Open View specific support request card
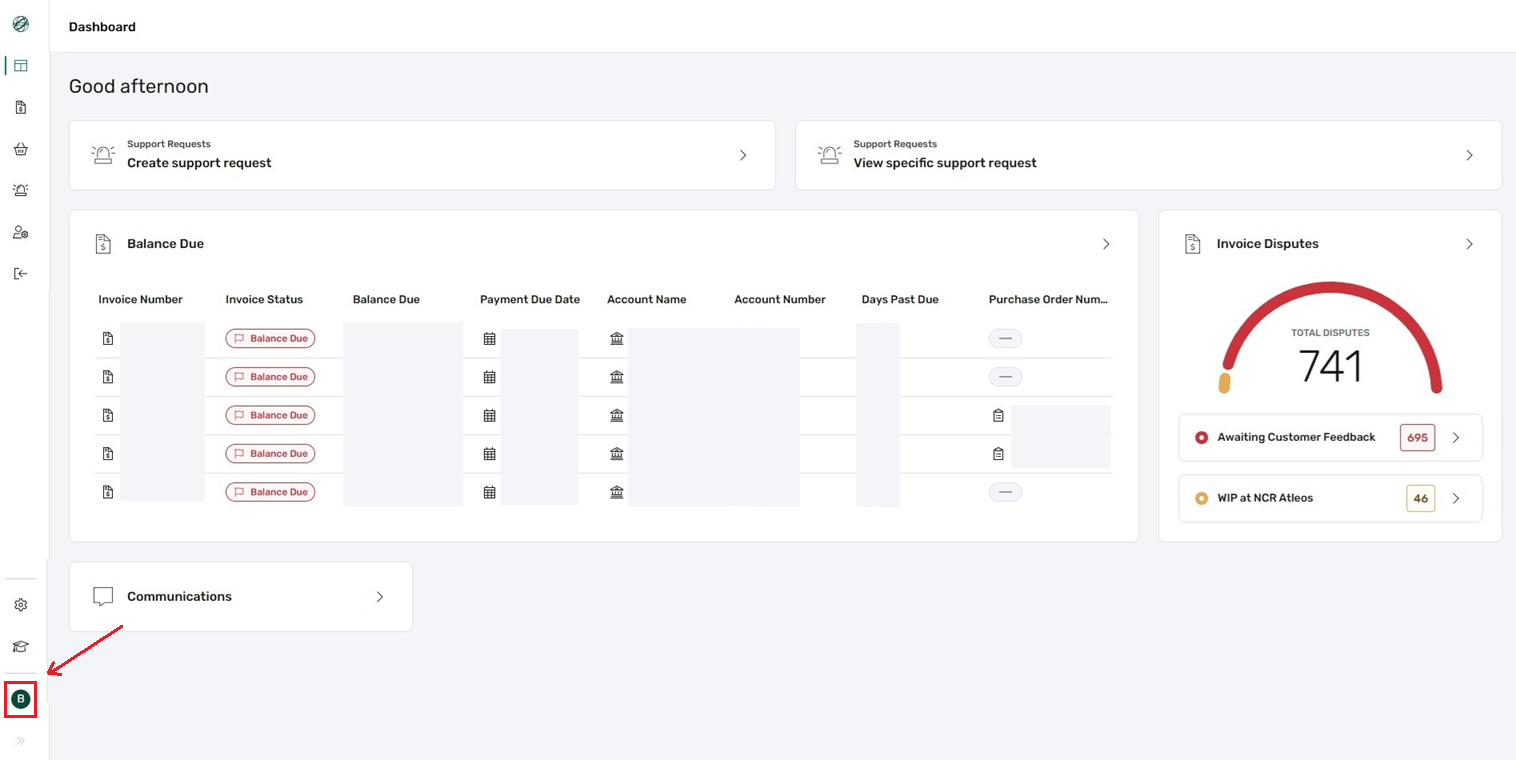The image size is (1516, 760). point(1148,155)
